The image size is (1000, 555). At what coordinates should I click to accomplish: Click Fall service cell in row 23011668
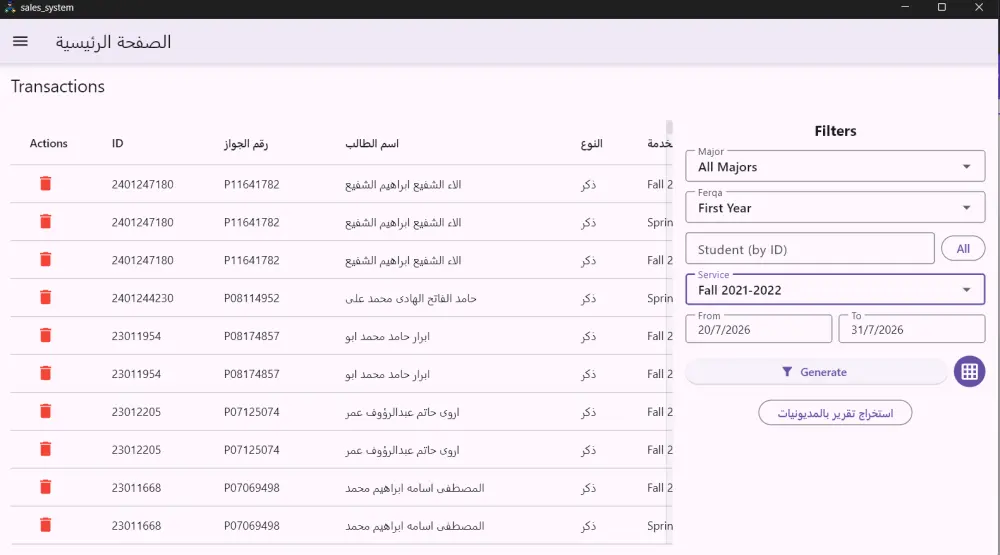(x=659, y=487)
